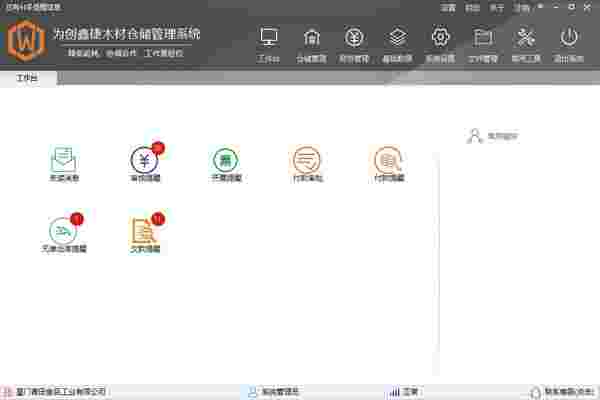The width and height of the screenshot is (600, 400).
Task: Open the yen-circle reminder with red badge
Action: coord(145,160)
